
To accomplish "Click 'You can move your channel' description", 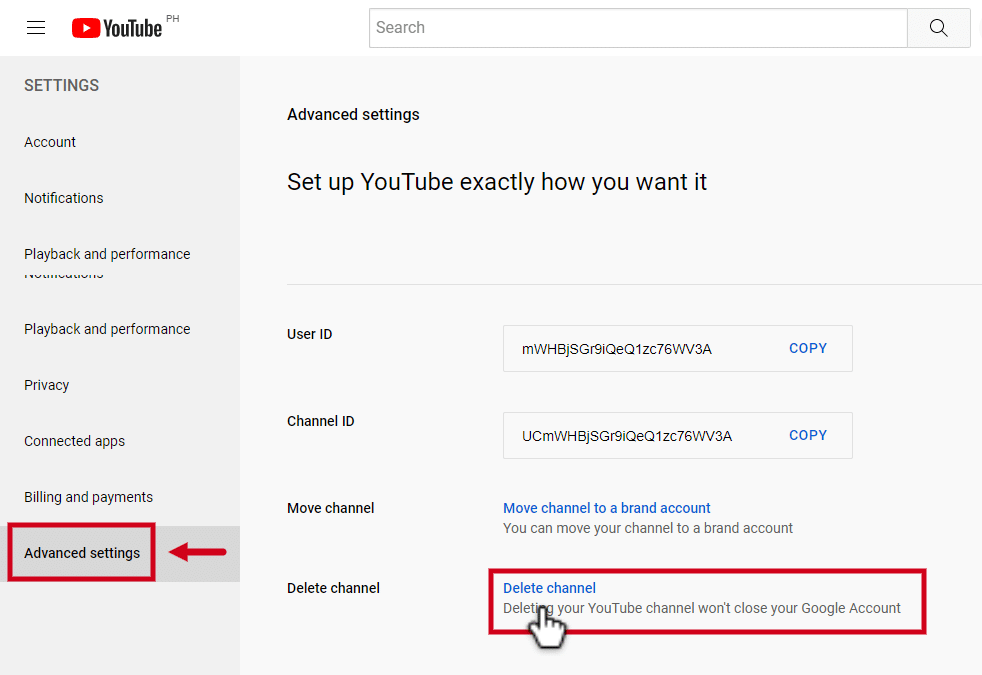I will (648, 528).
